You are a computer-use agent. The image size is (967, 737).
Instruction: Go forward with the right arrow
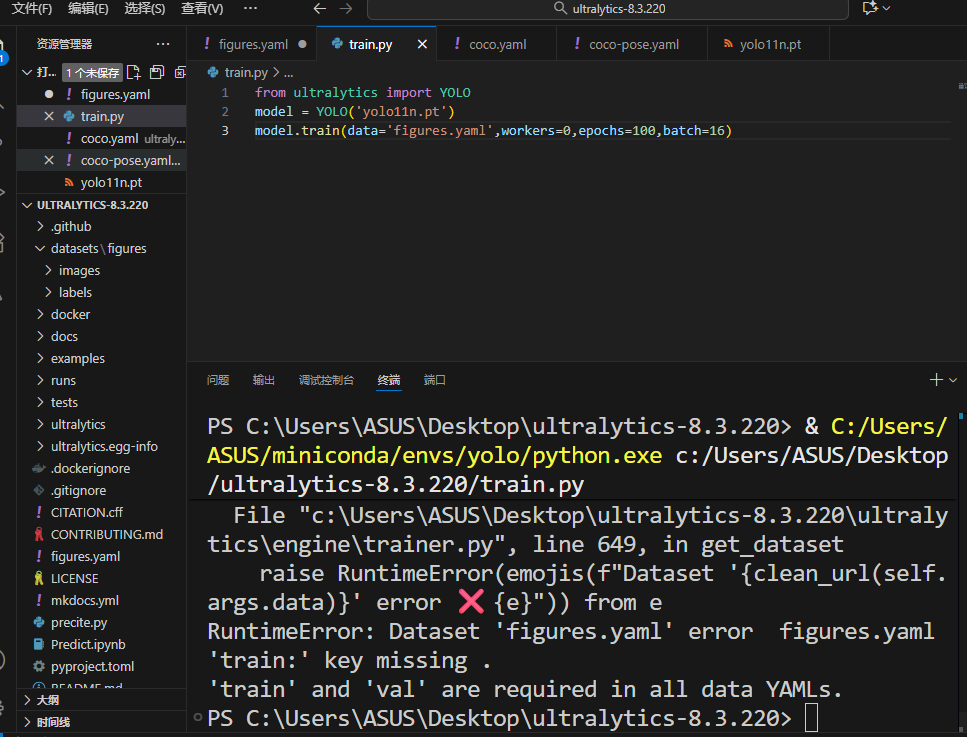pyautogui.click(x=346, y=9)
